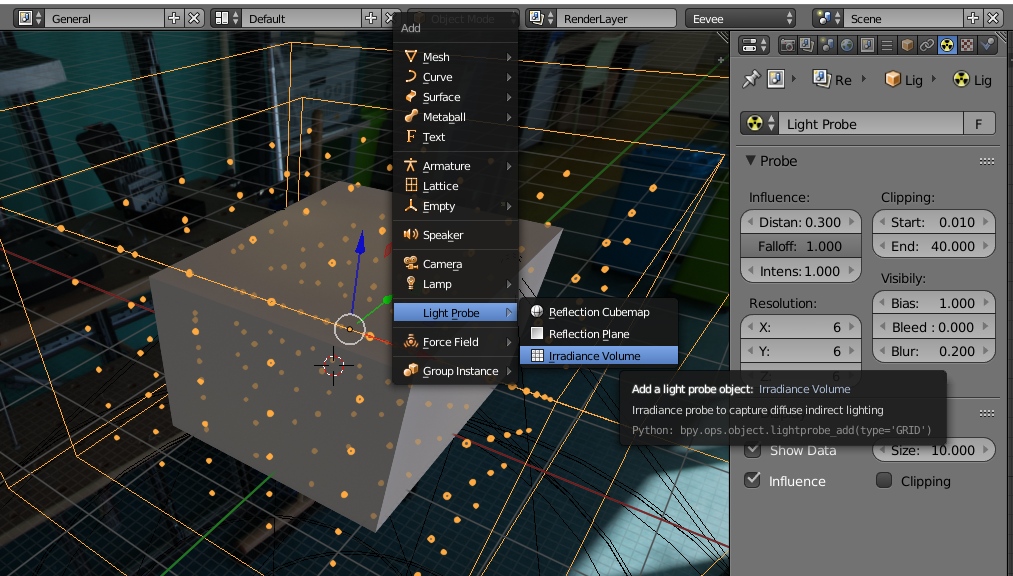Open the Object properties cube tab
1013x576 pixels.
pyautogui.click(x=908, y=45)
